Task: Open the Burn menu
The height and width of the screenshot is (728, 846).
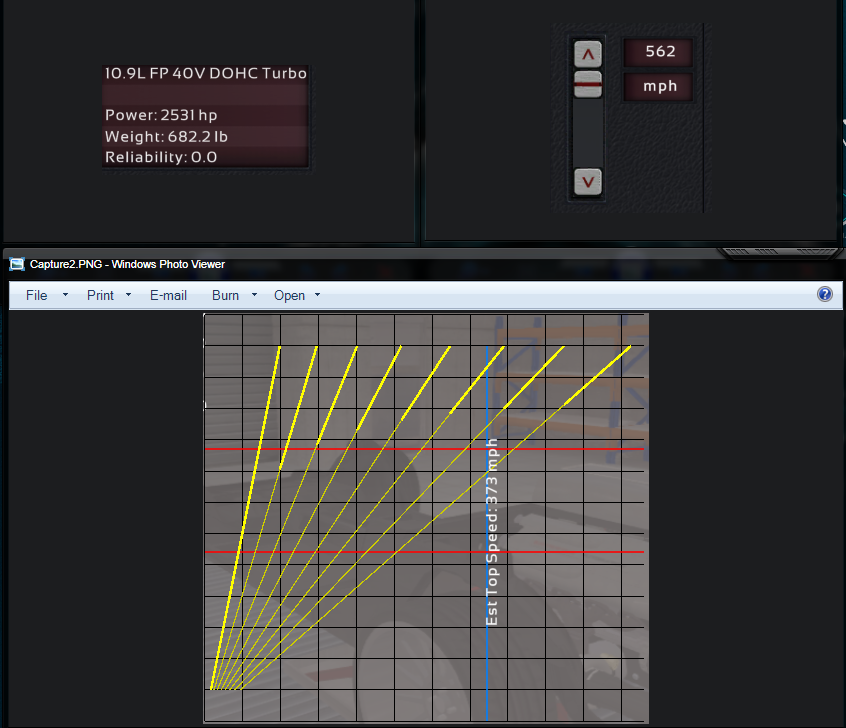Action: pyautogui.click(x=225, y=295)
